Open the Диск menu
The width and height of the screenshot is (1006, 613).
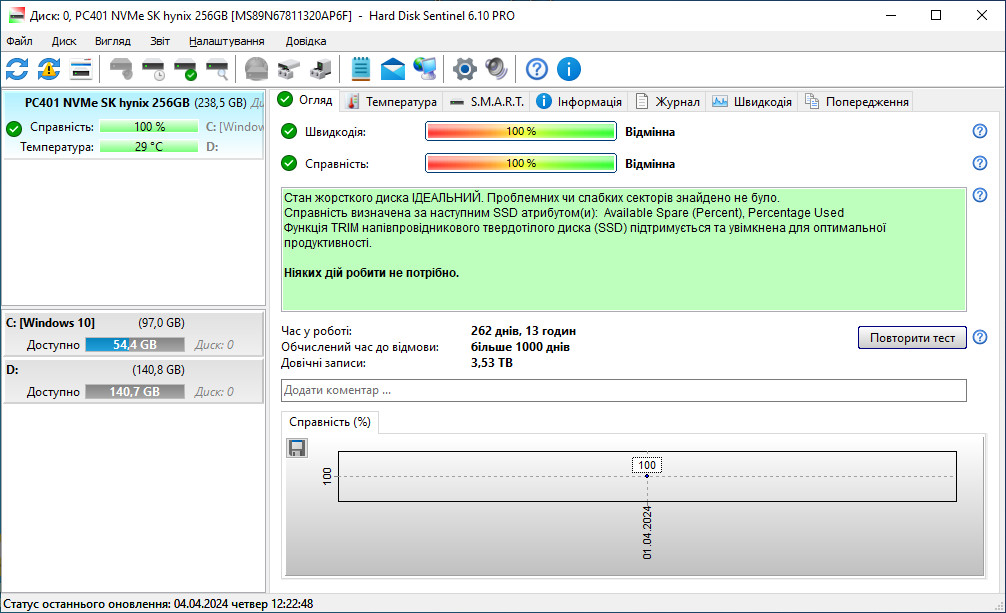(x=64, y=41)
